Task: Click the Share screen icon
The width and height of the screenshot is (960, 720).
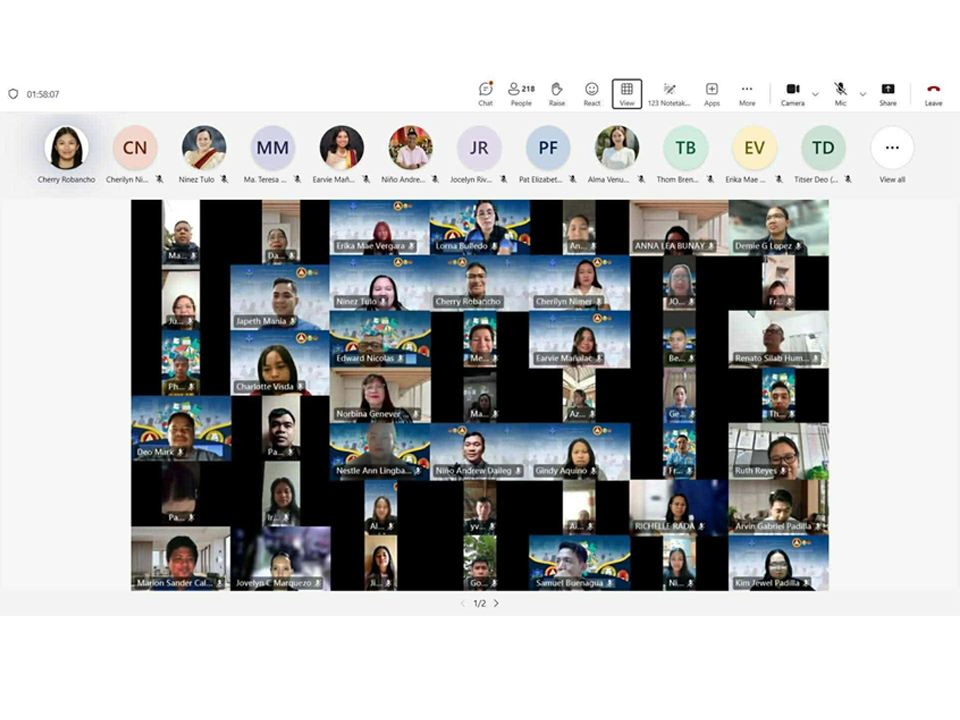Action: [888, 93]
